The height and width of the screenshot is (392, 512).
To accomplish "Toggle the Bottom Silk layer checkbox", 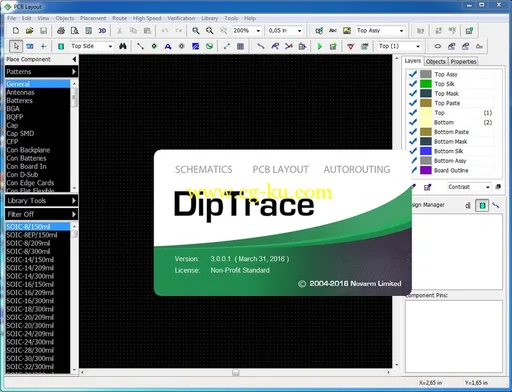I will pyautogui.click(x=413, y=151).
